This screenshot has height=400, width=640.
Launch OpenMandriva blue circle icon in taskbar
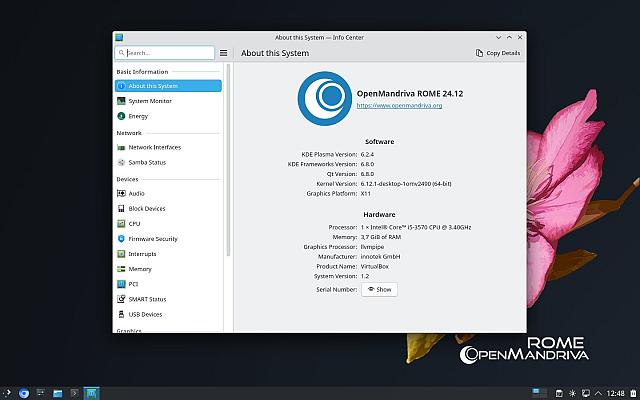(x=24, y=393)
